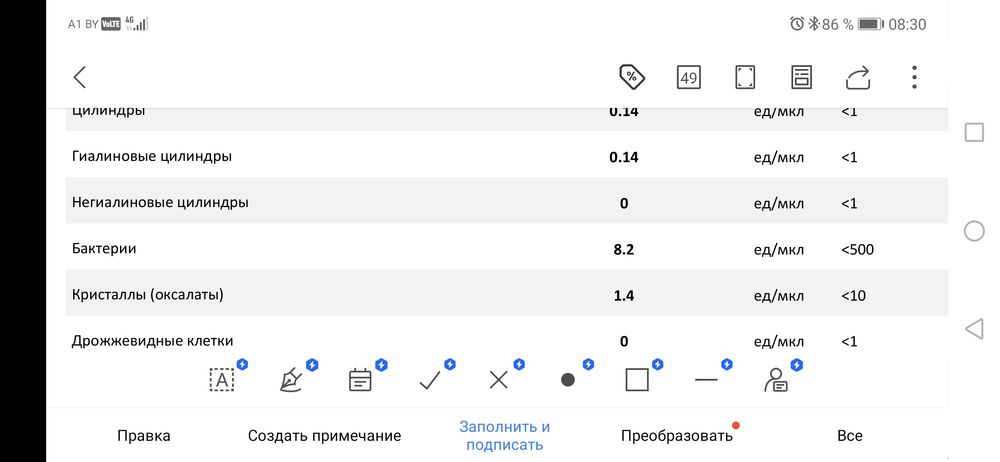Open the discount tag offer icon
The image size is (1000, 462).
pyautogui.click(x=632, y=77)
